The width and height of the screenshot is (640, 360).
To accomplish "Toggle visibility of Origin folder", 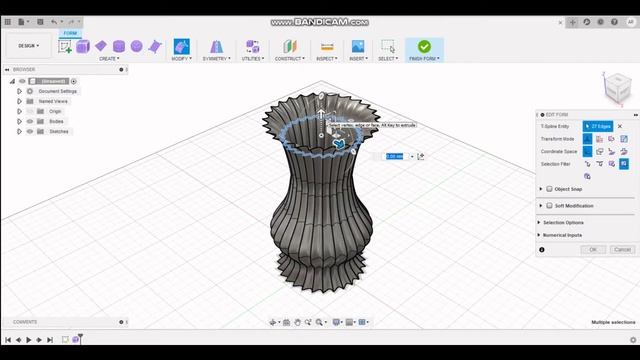I will (30, 111).
